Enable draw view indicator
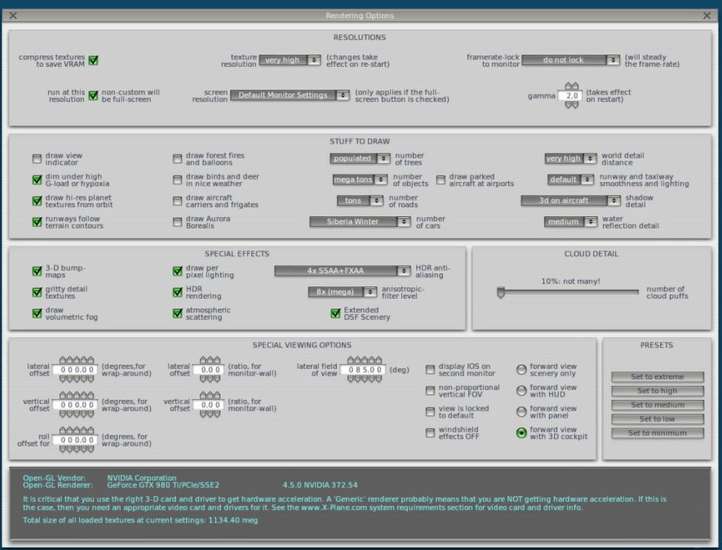The image size is (722, 550). 37,159
